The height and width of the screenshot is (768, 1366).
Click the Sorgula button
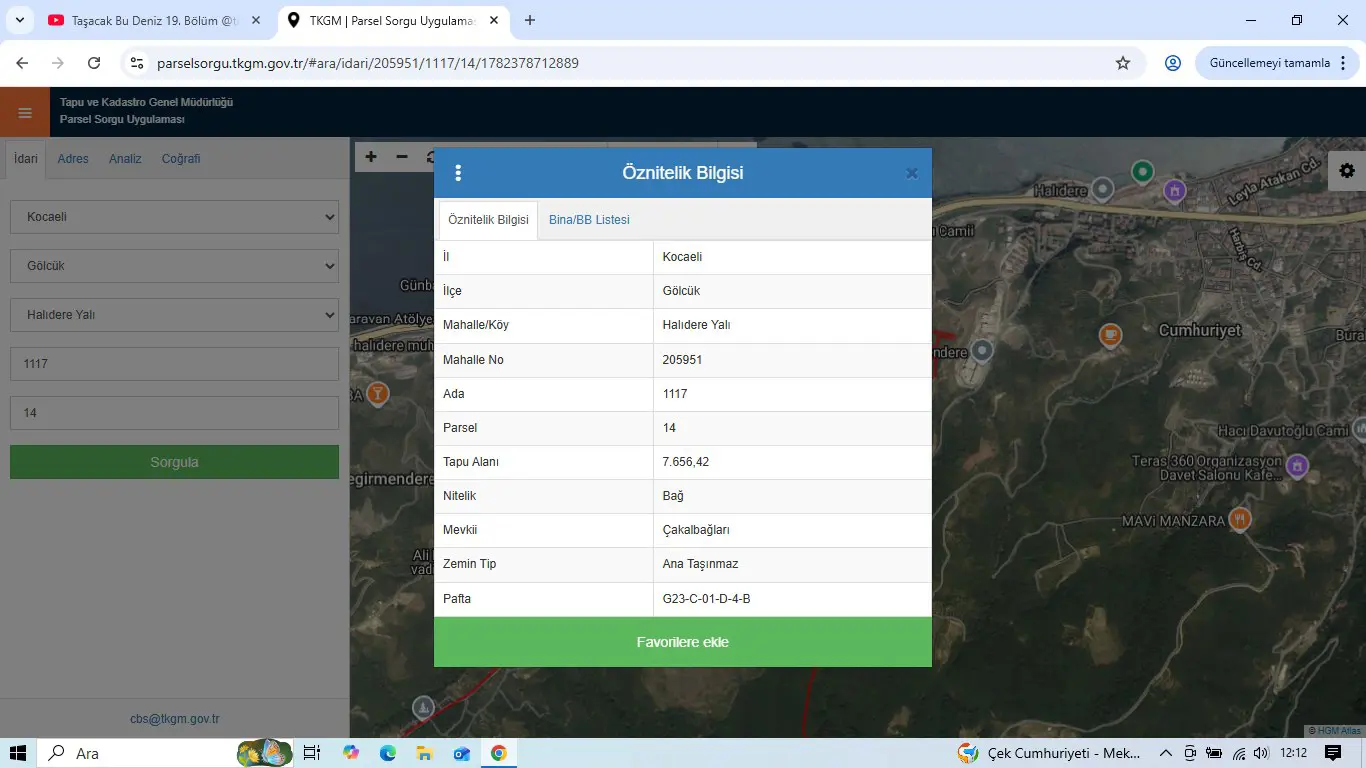[174, 462]
